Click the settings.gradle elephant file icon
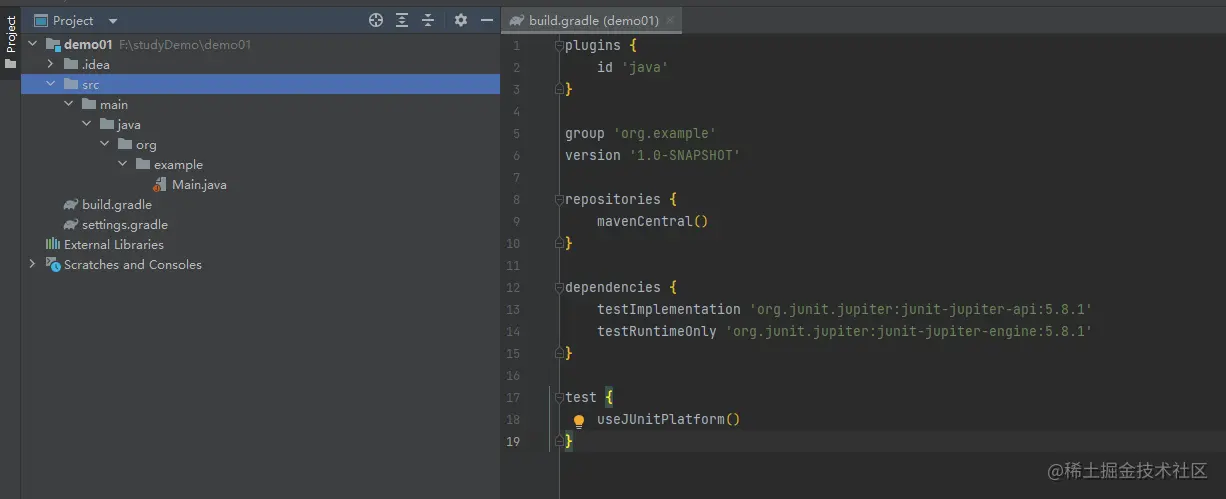This screenshot has width=1226, height=499. click(x=70, y=224)
